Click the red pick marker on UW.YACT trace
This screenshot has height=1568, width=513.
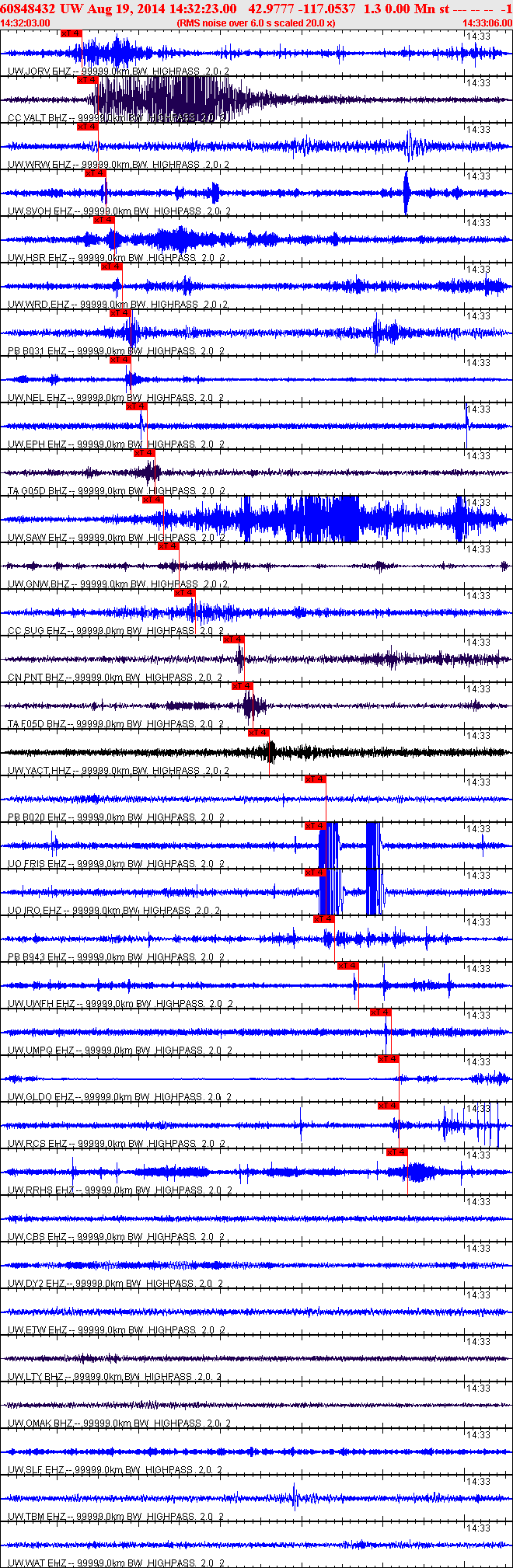(259, 733)
